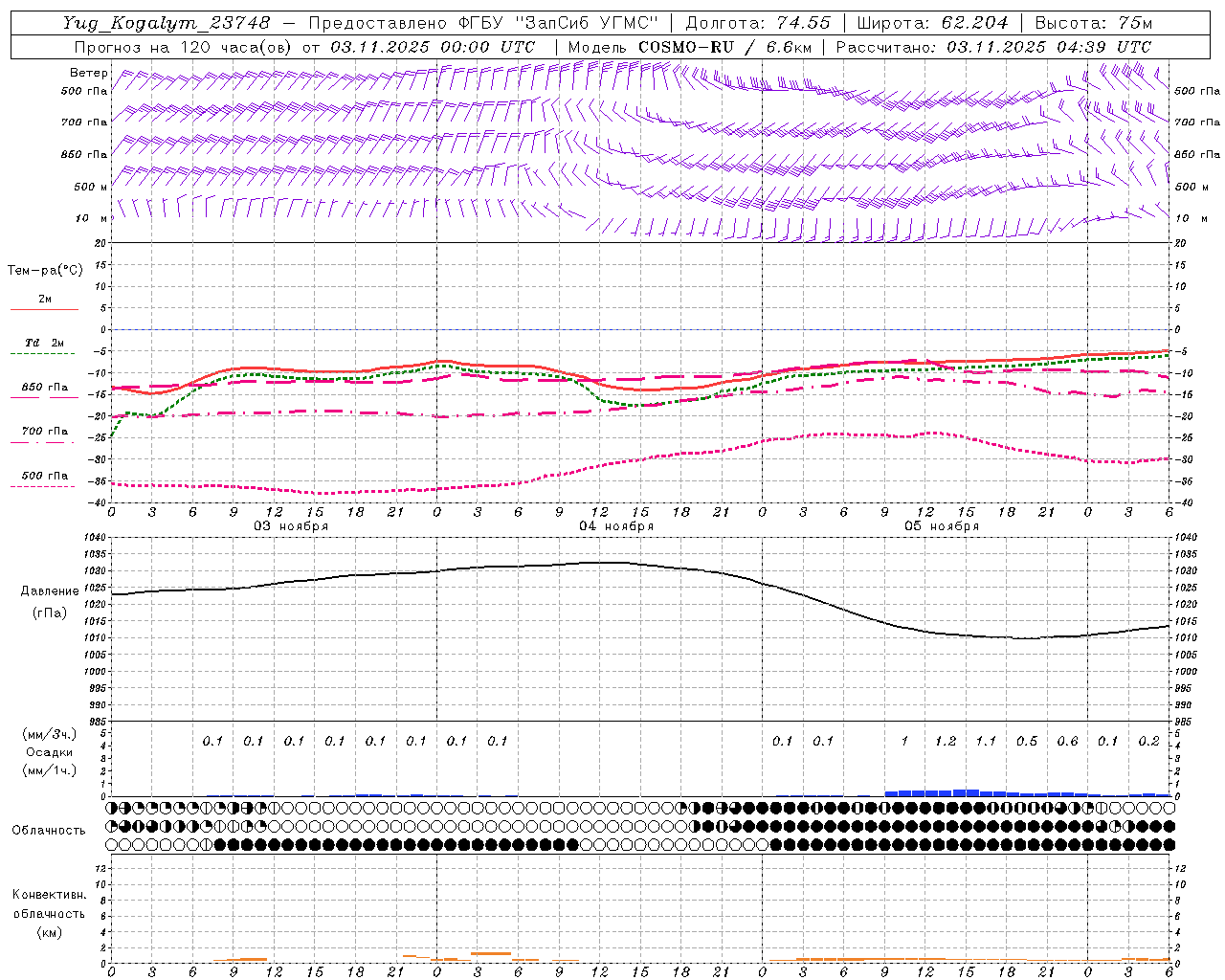Screen dimensions: 1225x980
Task: Click the (мм/1ч.) precipitation unit label
Action: 49,770
